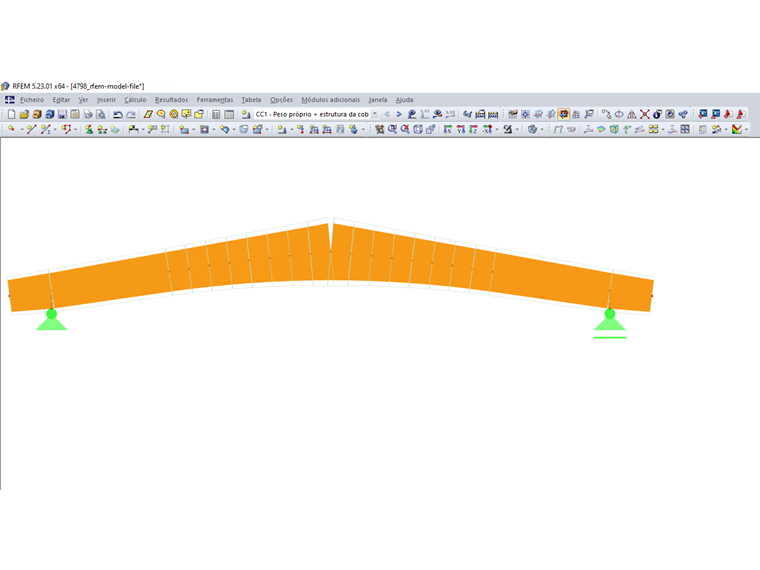Screen dimensions: 760x570
Task: Open the Ficheiro menu
Action: 32,100
